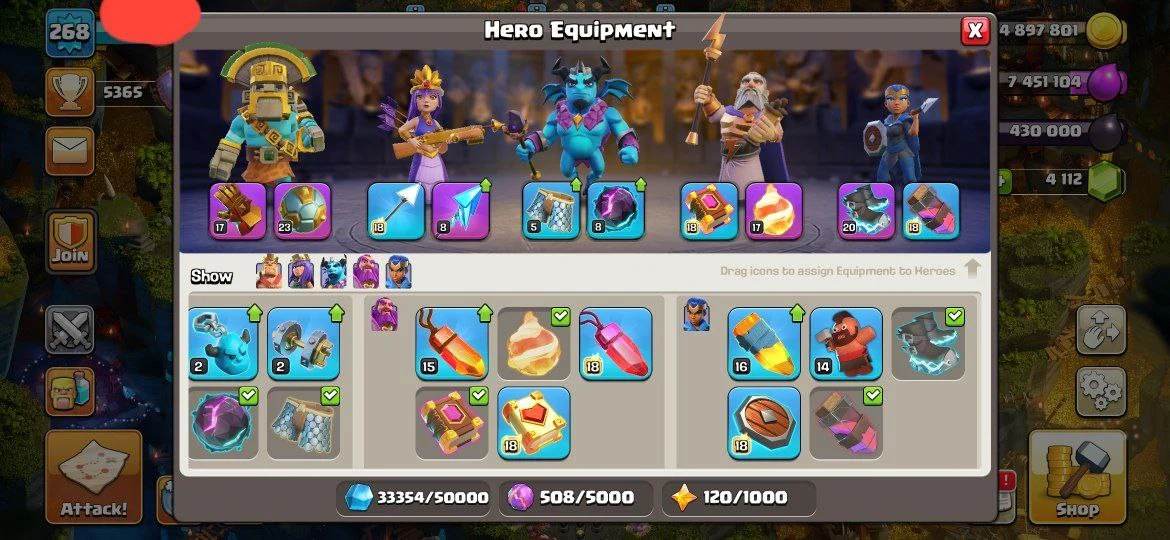1170x540 pixels.
Task: Select the Giant Gauntlet equipment slot
Action: [x=237, y=211]
